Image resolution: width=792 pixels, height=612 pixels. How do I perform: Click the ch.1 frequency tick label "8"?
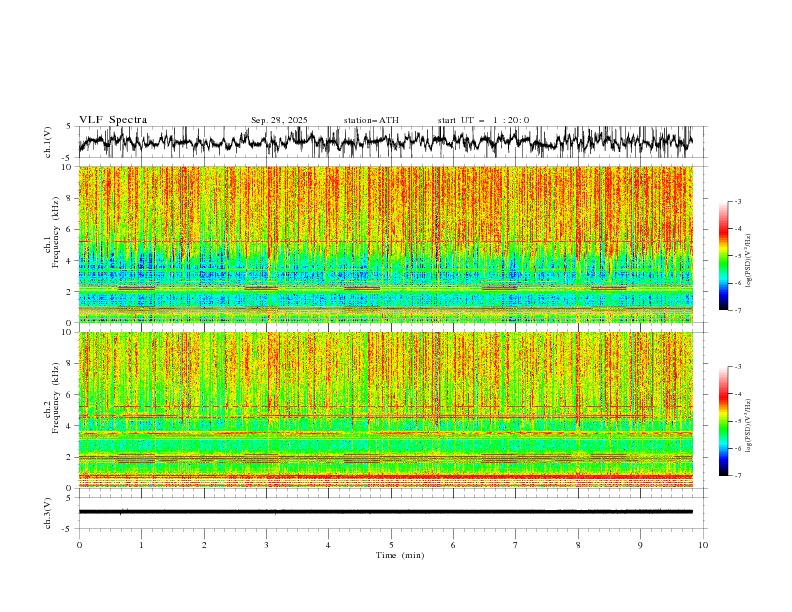(x=70, y=198)
